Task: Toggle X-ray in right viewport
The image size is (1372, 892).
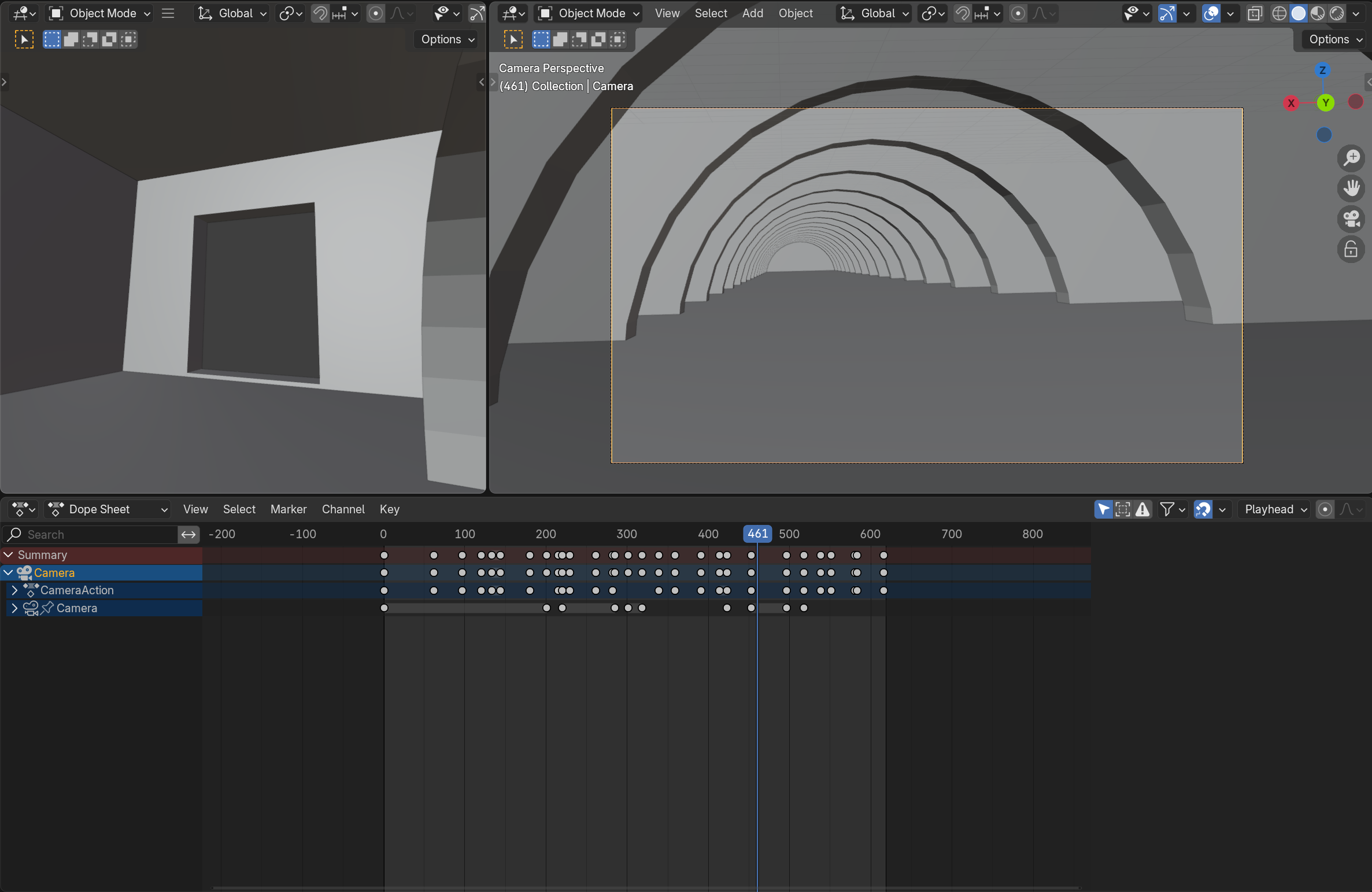Action: 1254,13
